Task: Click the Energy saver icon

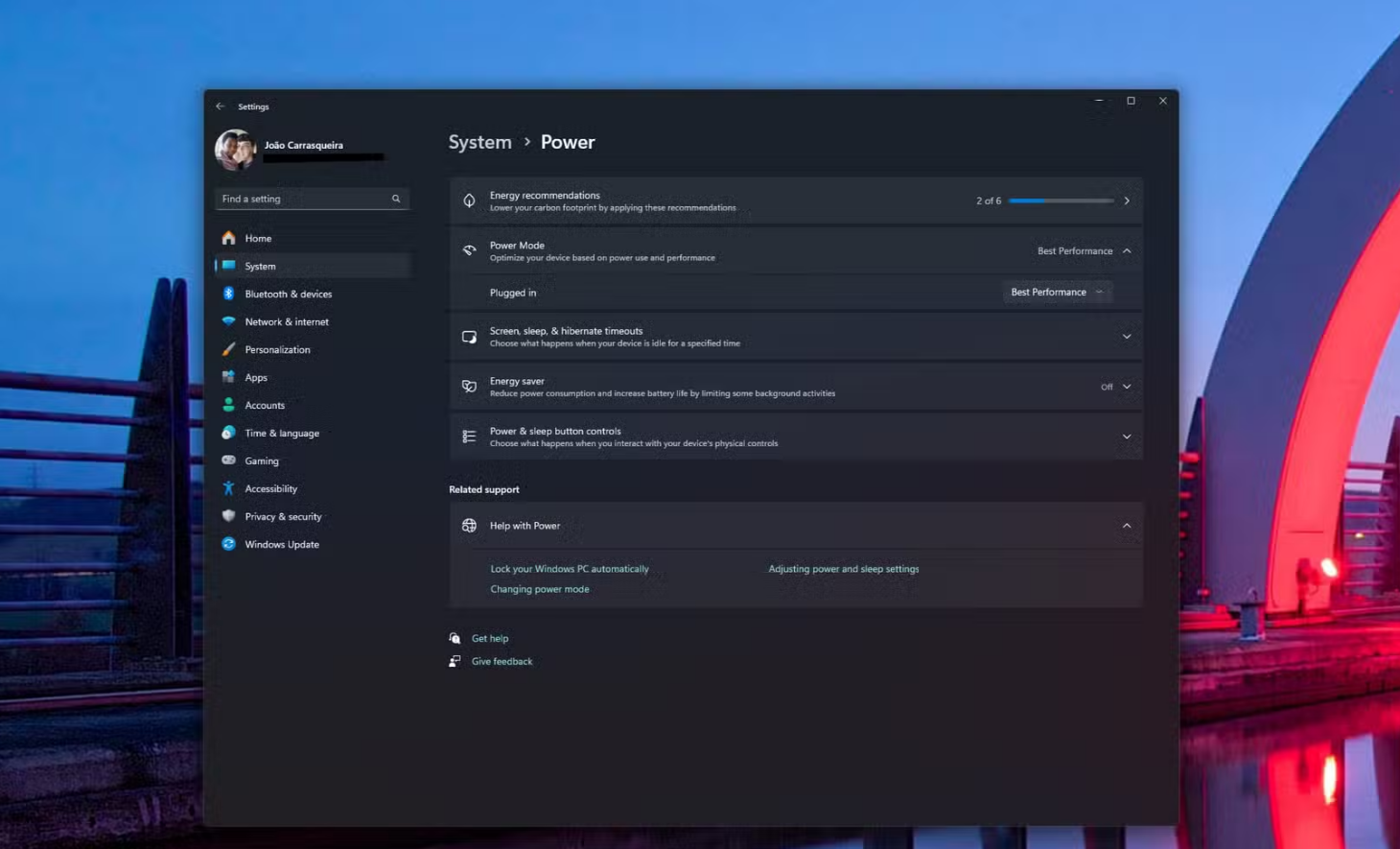Action: pos(469,387)
